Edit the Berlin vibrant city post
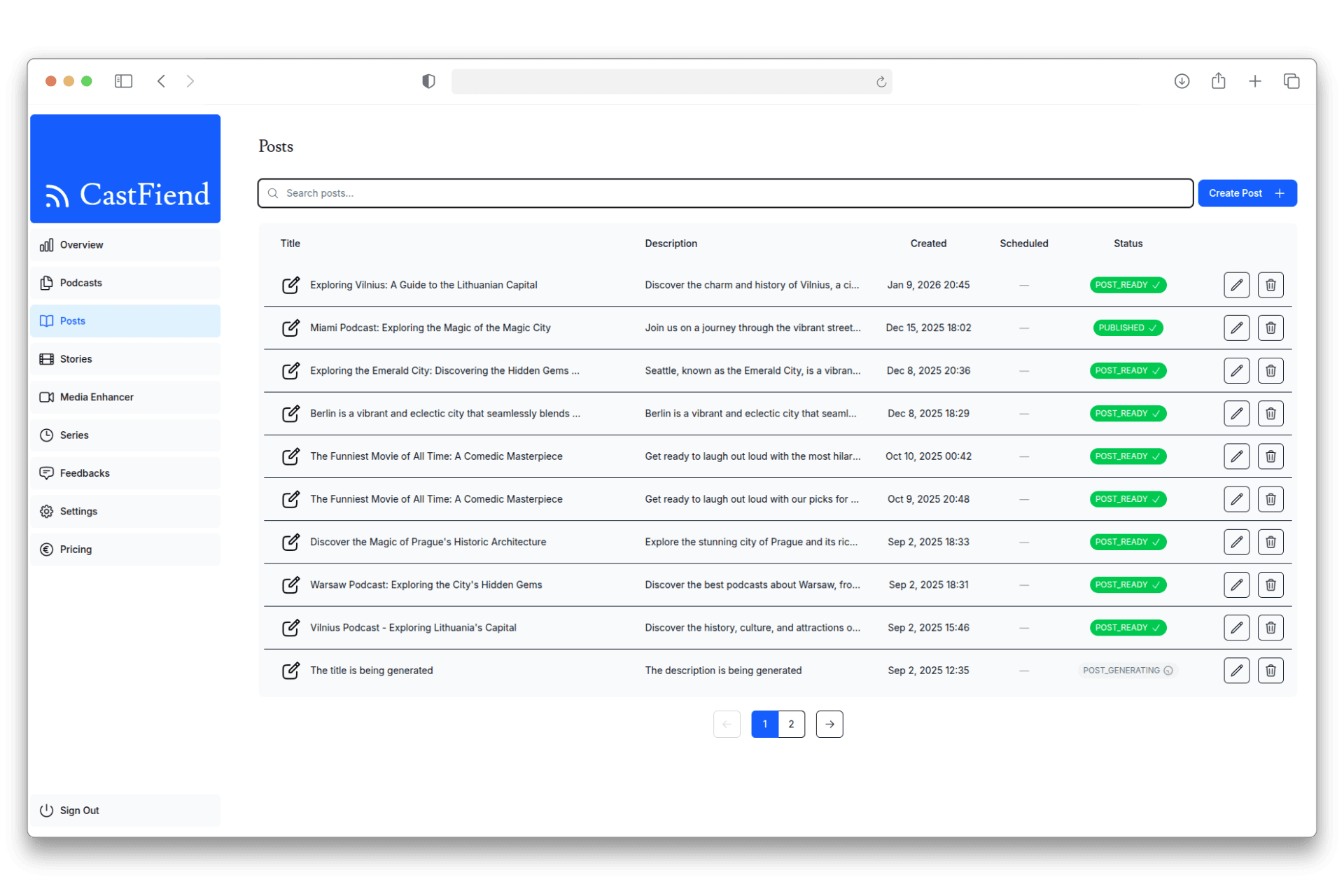The image size is (1344, 896). 1236,414
